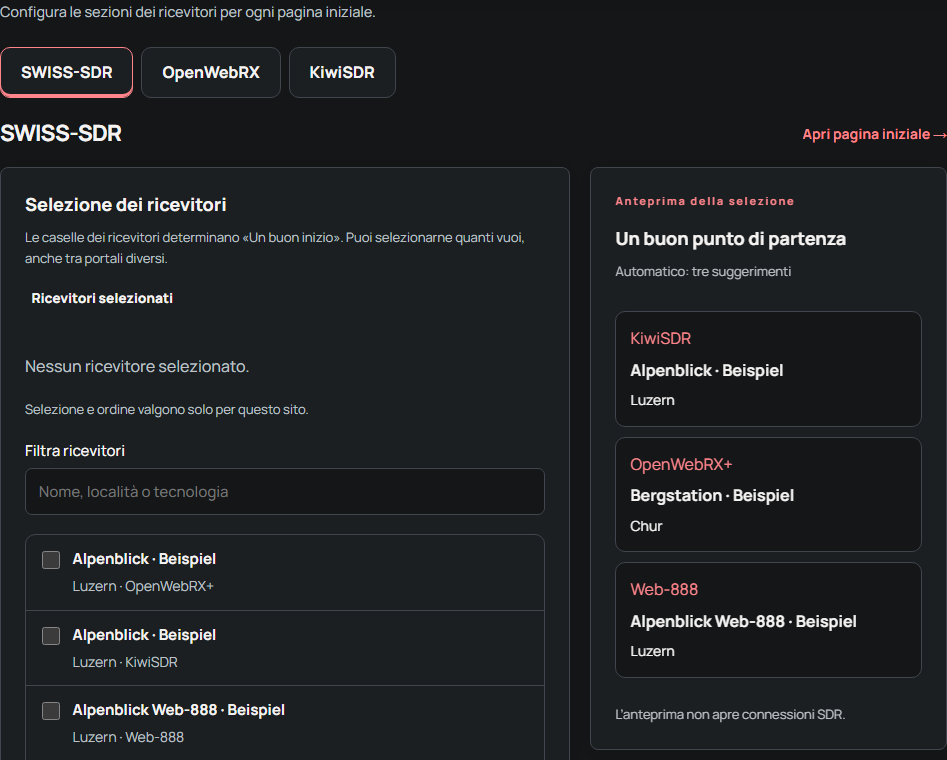Click "L'anteprima non apre connessioni SDR." note

point(730,715)
